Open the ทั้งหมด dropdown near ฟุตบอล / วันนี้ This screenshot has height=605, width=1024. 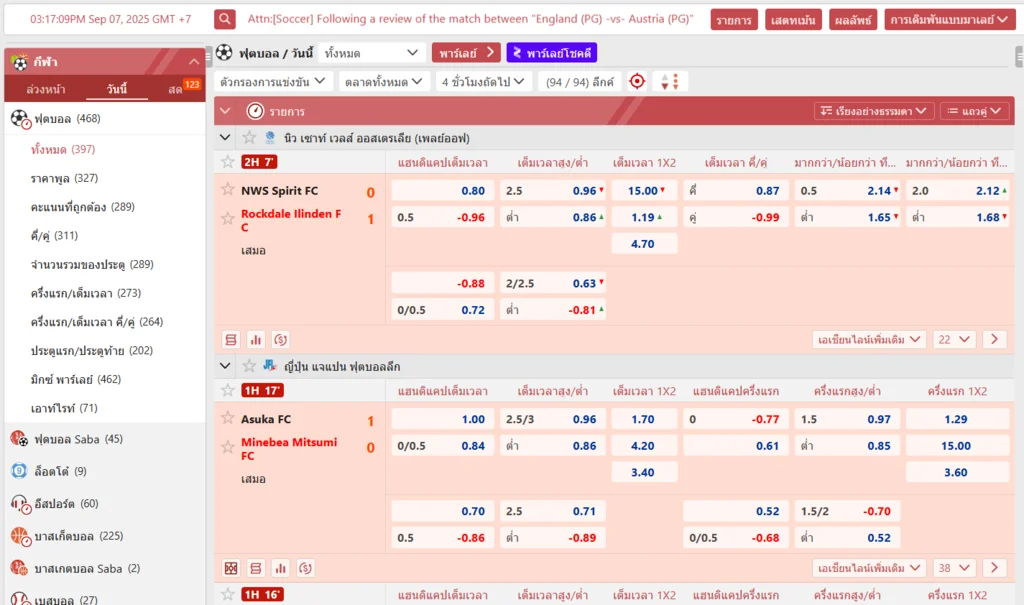click(x=371, y=52)
